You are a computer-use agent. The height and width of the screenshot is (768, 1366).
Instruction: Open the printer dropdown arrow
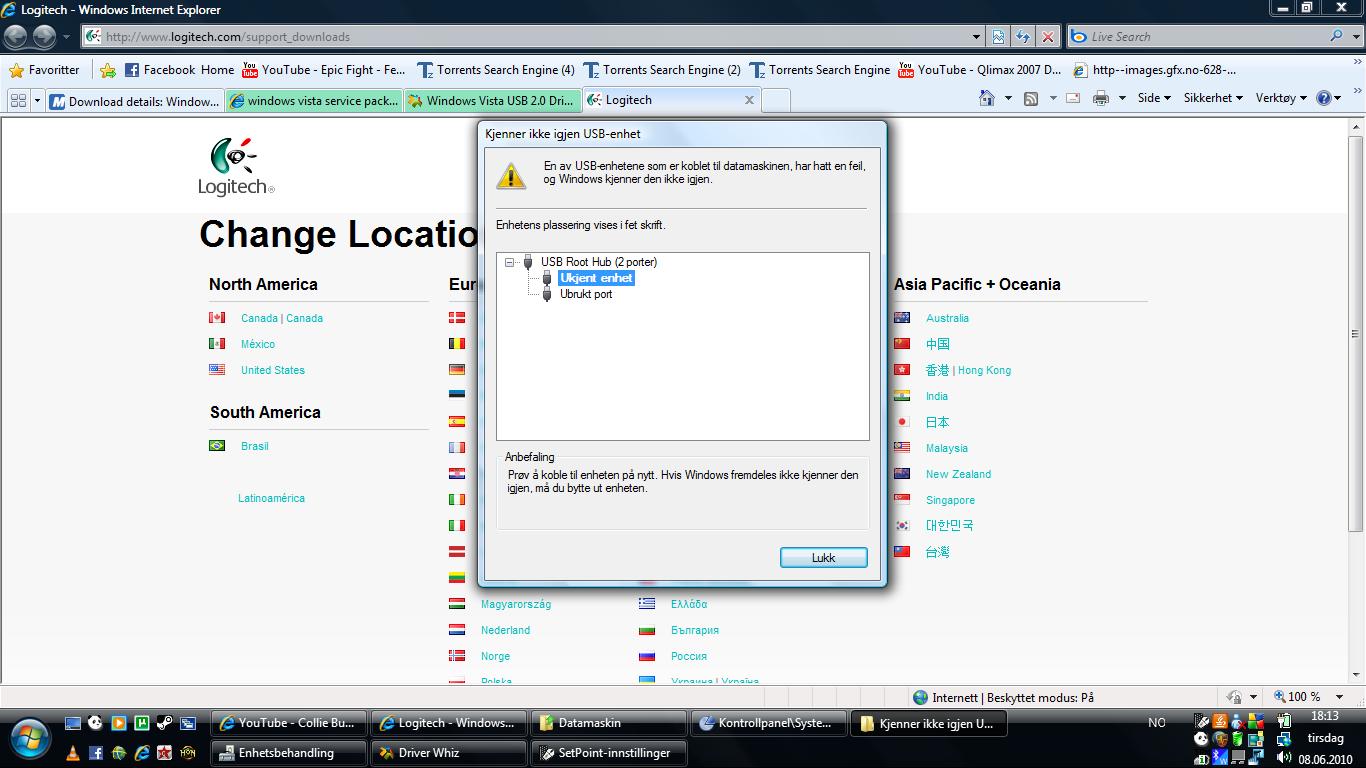click(1122, 98)
